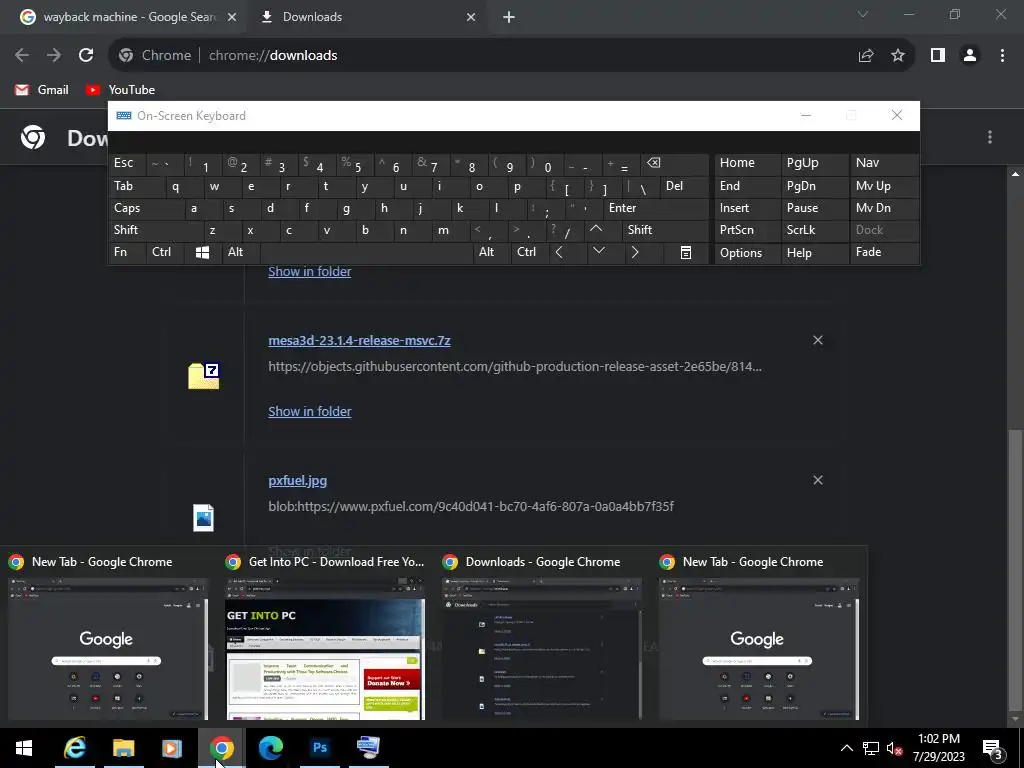
Task: Launch Internet Explorer from the taskbar
Action: [x=74, y=748]
